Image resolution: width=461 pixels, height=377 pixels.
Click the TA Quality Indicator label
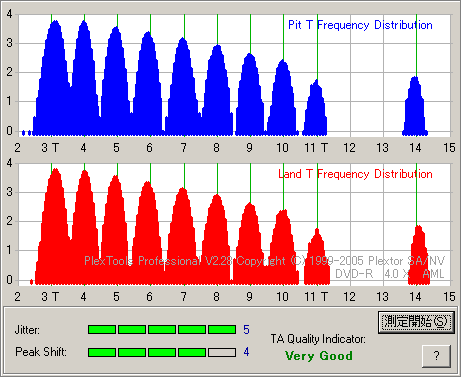pos(318,339)
